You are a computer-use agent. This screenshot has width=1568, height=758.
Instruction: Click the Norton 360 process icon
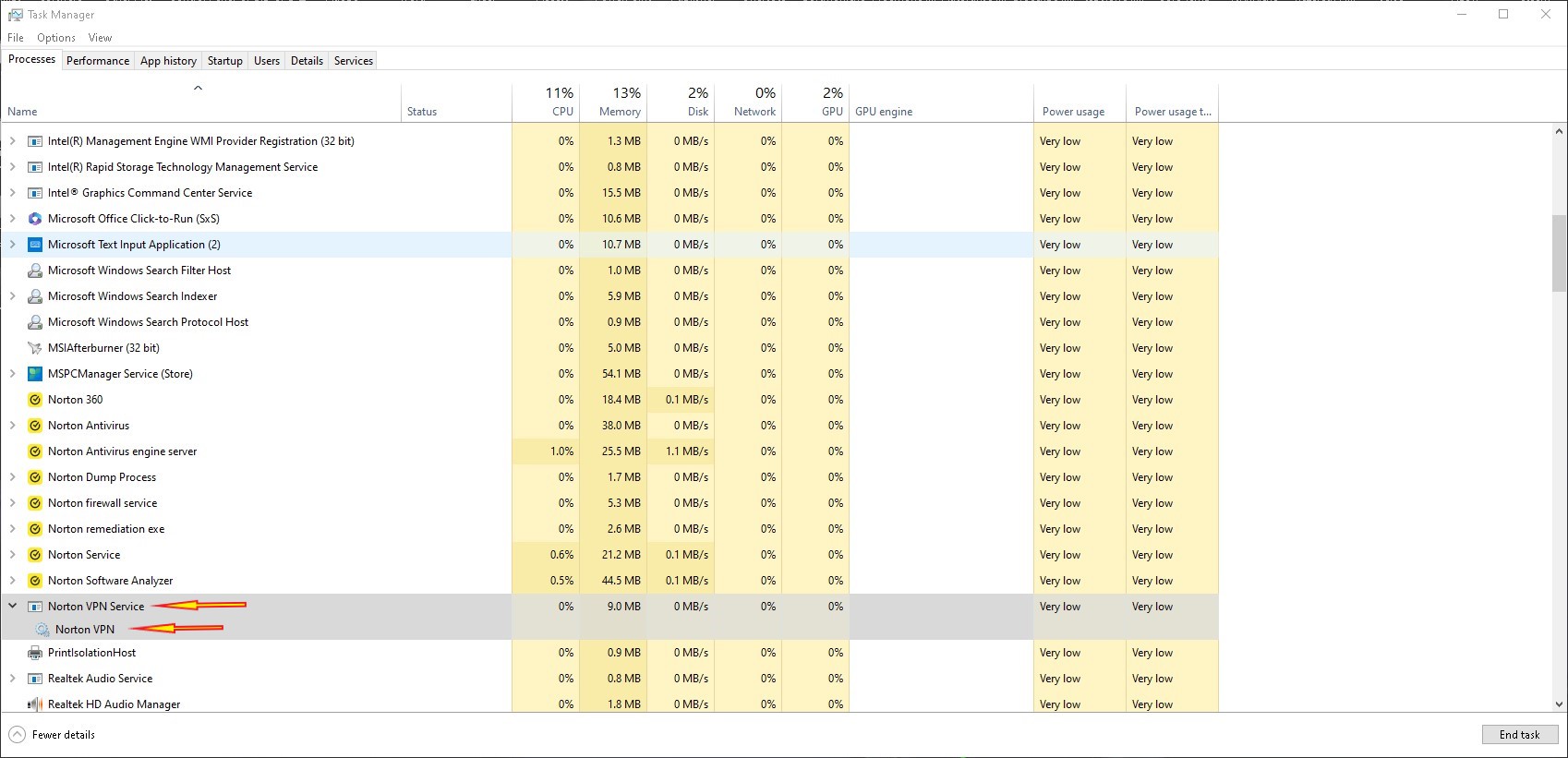35,400
